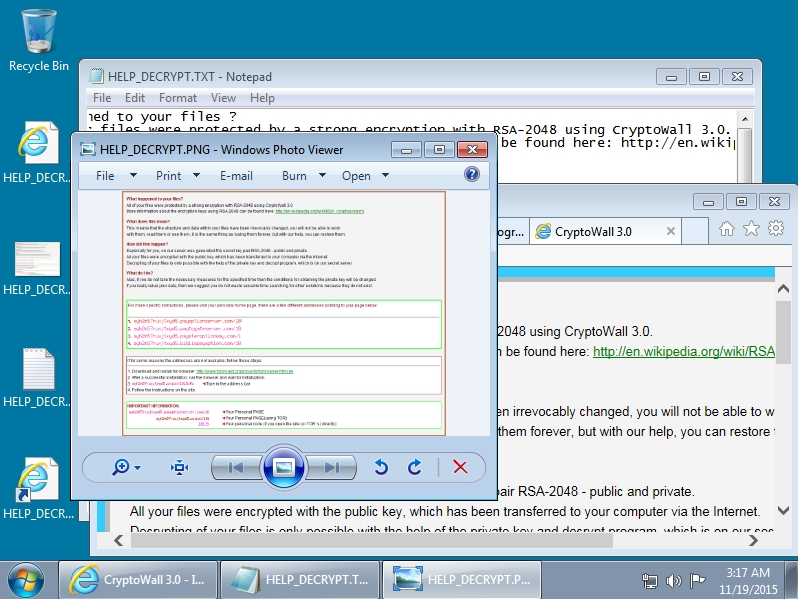Show the image at actual size
798x599 pixels.
tap(180, 467)
